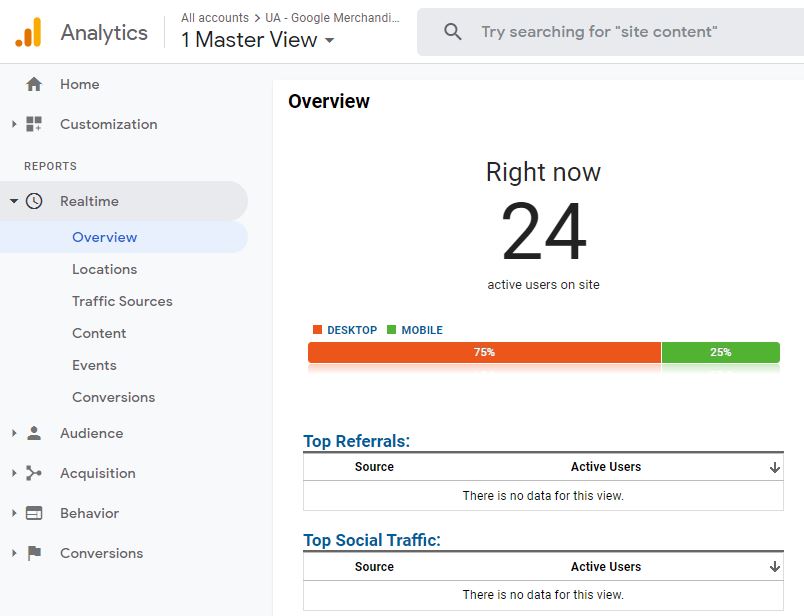Click the Google Analytics logo
The height and width of the screenshot is (616, 804).
point(28,33)
